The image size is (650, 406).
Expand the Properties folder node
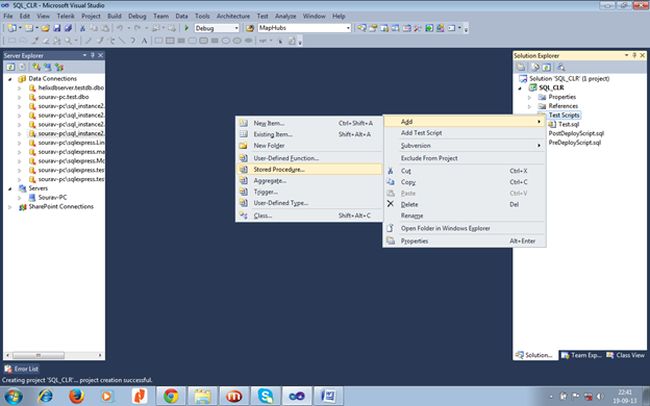(x=530, y=97)
